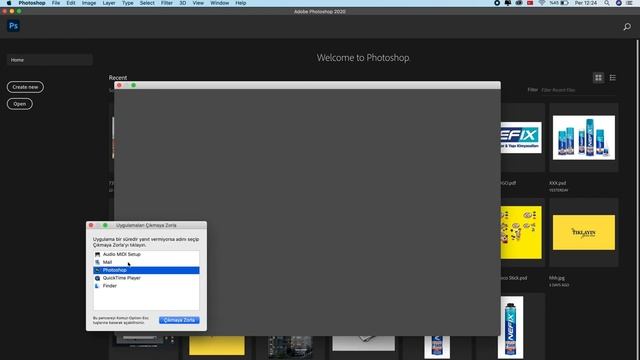Open Spotlight magnifier in macOS menu bar
The height and width of the screenshot is (360, 640).
607,3
